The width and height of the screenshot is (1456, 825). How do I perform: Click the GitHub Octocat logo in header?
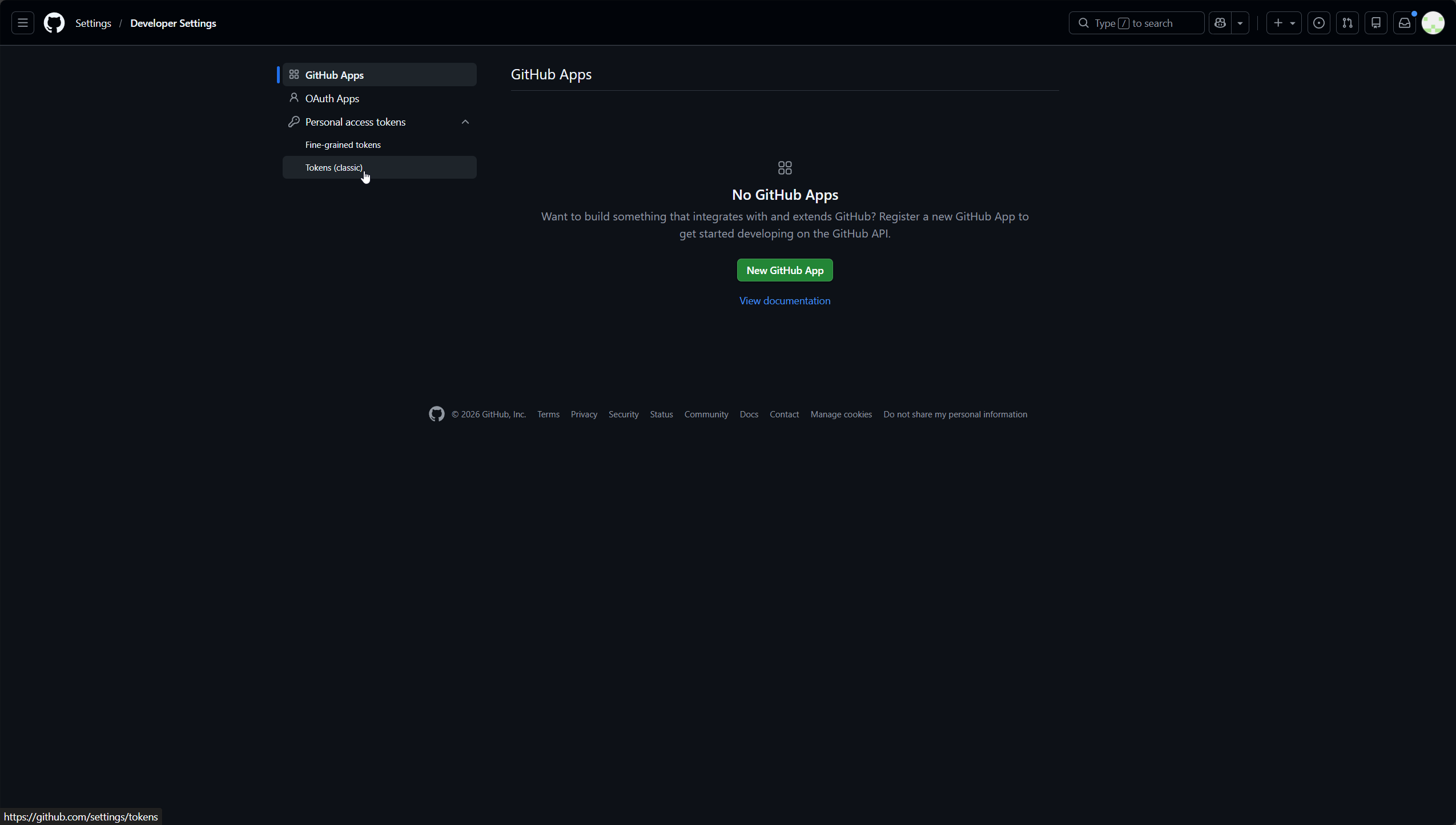click(54, 23)
